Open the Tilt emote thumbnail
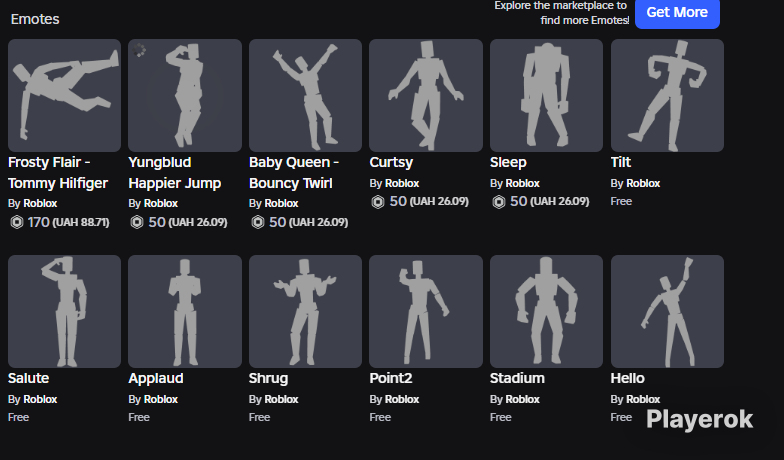 (667, 96)
